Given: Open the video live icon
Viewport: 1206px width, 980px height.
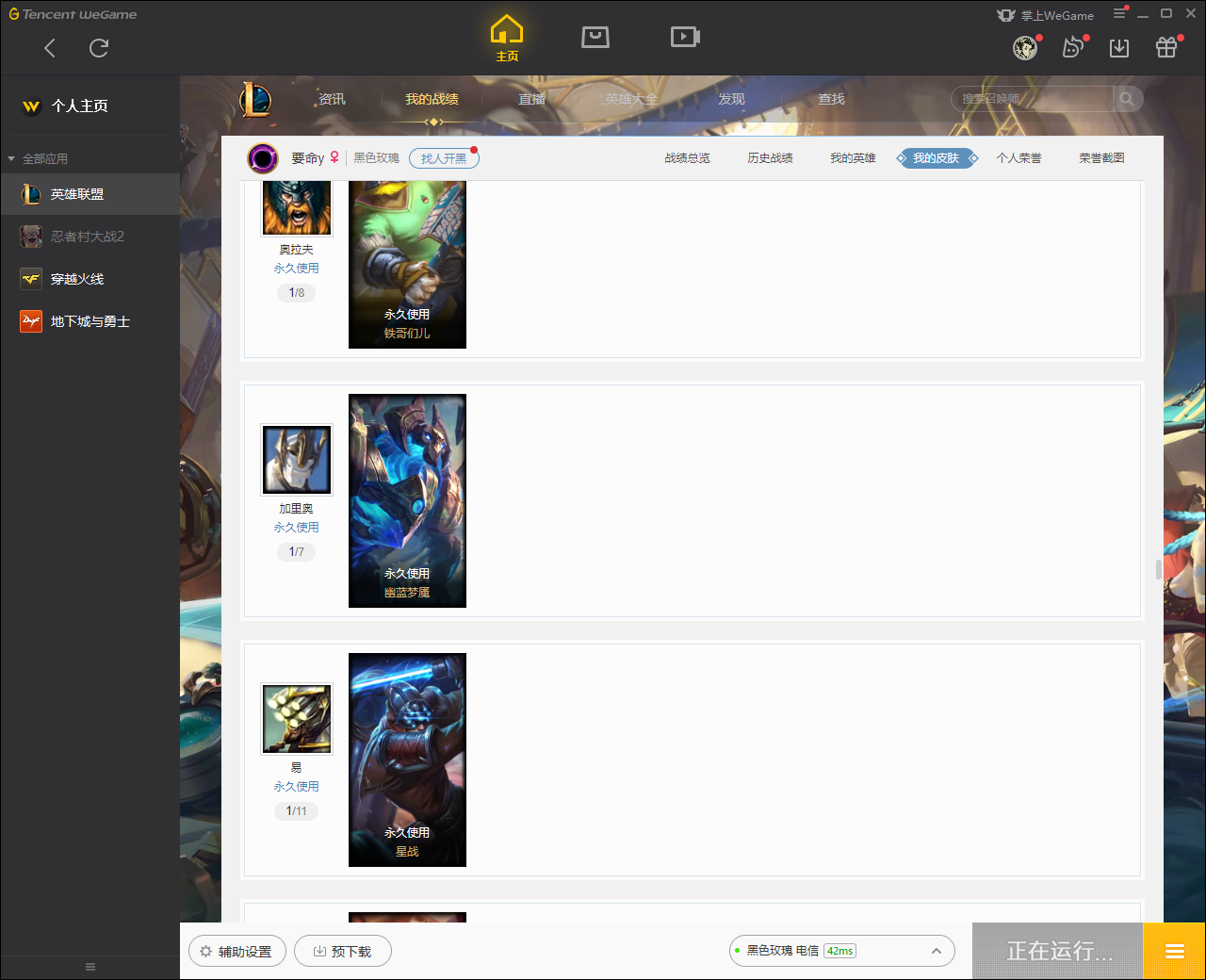Looking at the screenshot, I should [x=685, y=37].
